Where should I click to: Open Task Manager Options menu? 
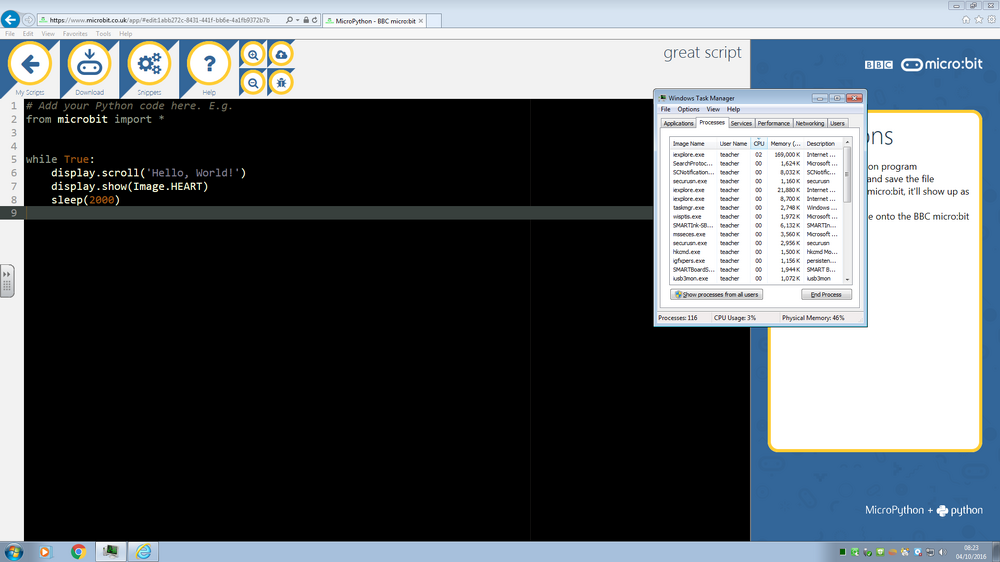688,110
